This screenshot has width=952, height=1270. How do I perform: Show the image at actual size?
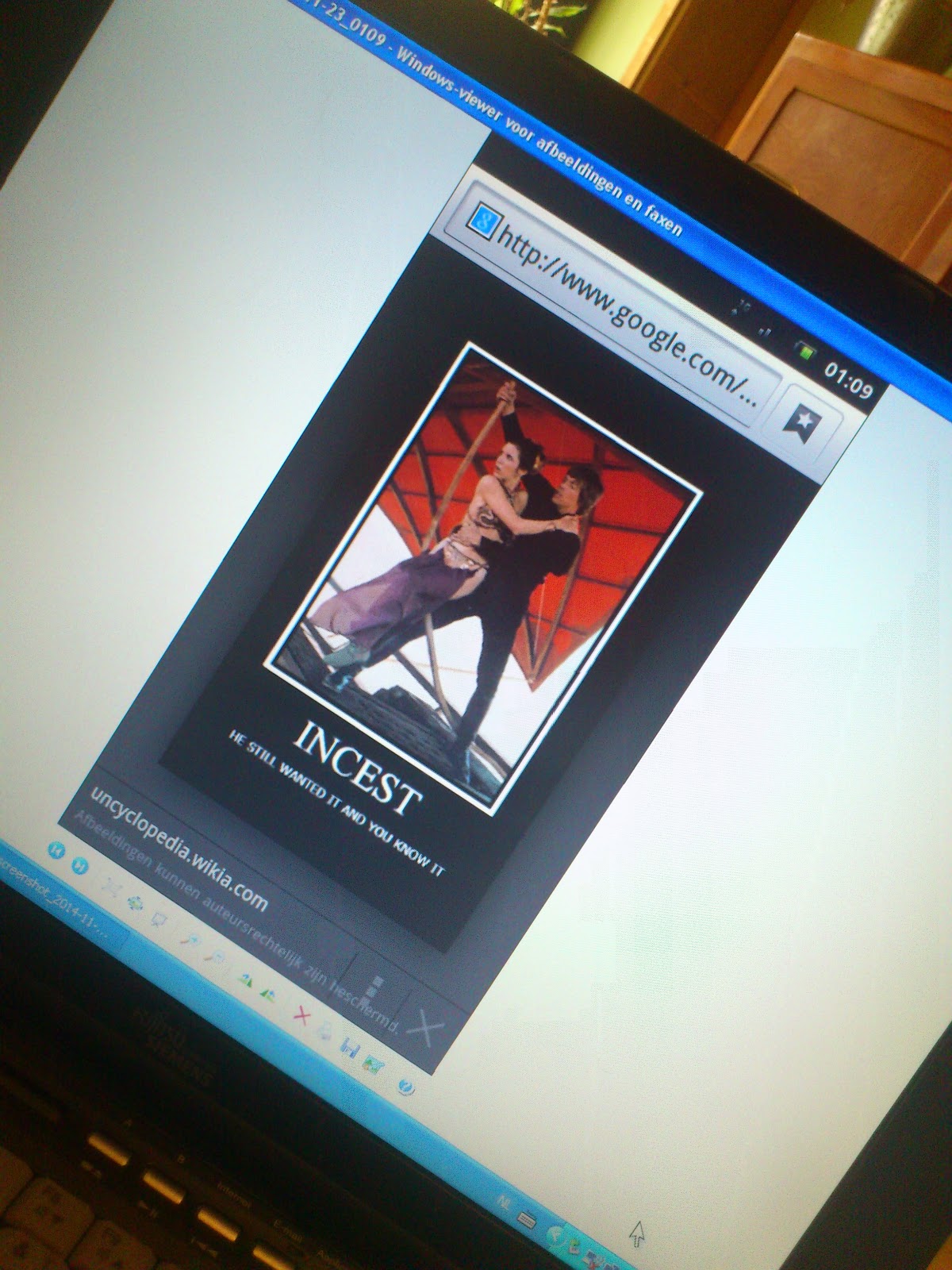coord(135,903)
